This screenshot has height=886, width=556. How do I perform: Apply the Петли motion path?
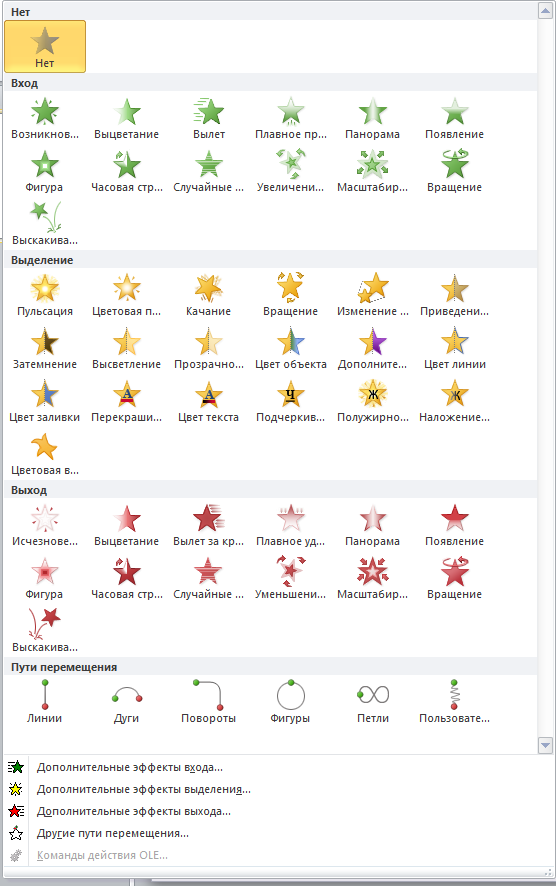click(373, 702)
